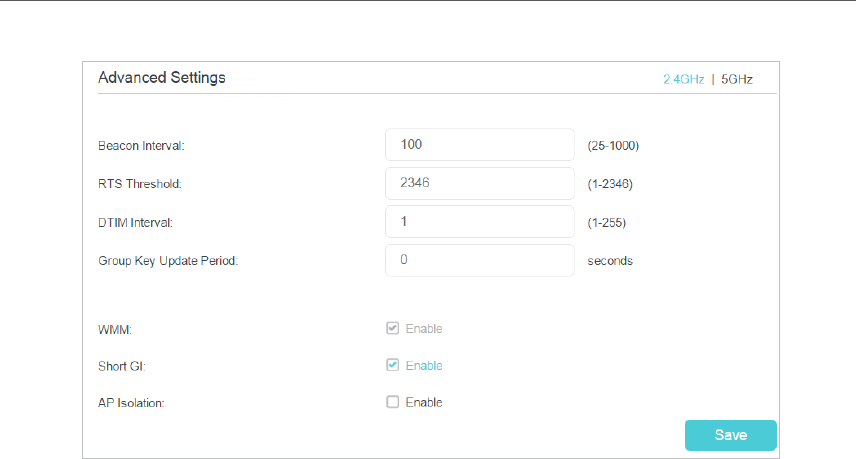Click the DTIM Interval label text
Viewport: 856px width, 459px height.
point(136,222)
